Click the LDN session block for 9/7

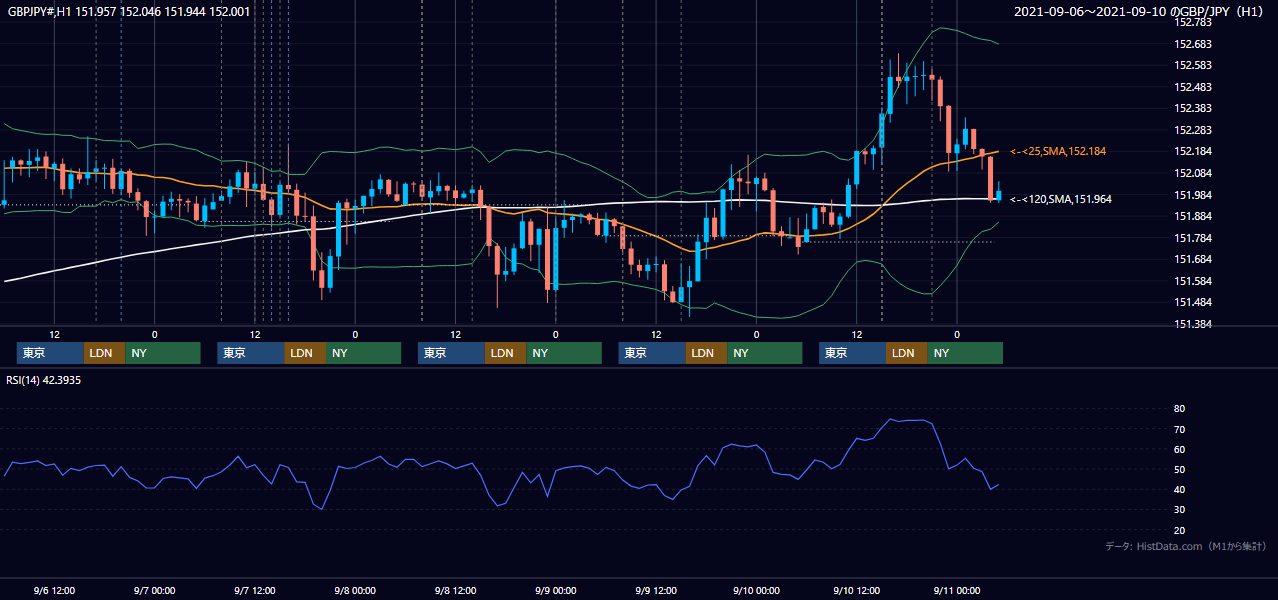pos(305,353)
